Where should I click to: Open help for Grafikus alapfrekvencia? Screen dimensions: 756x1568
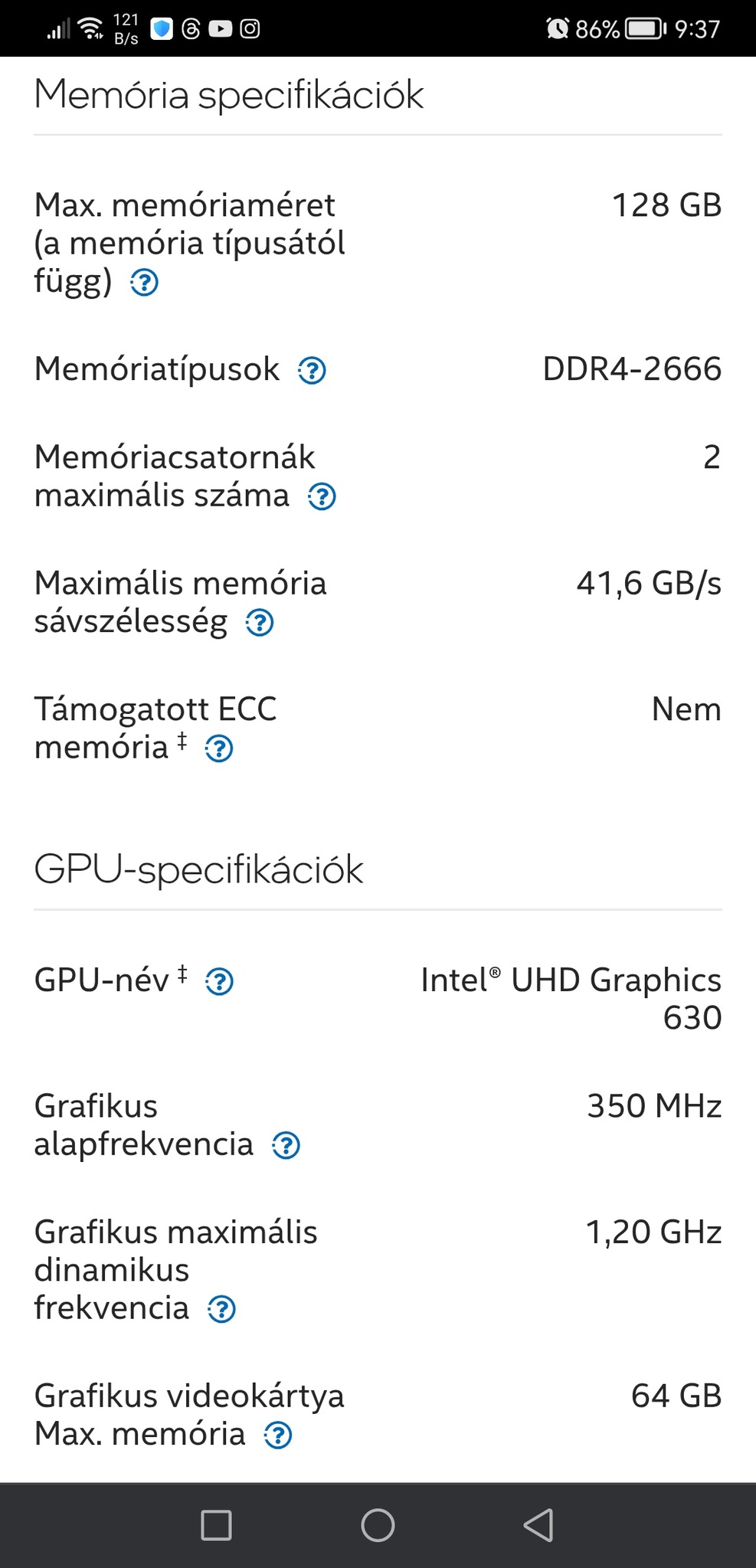(x=286, y=1146)
